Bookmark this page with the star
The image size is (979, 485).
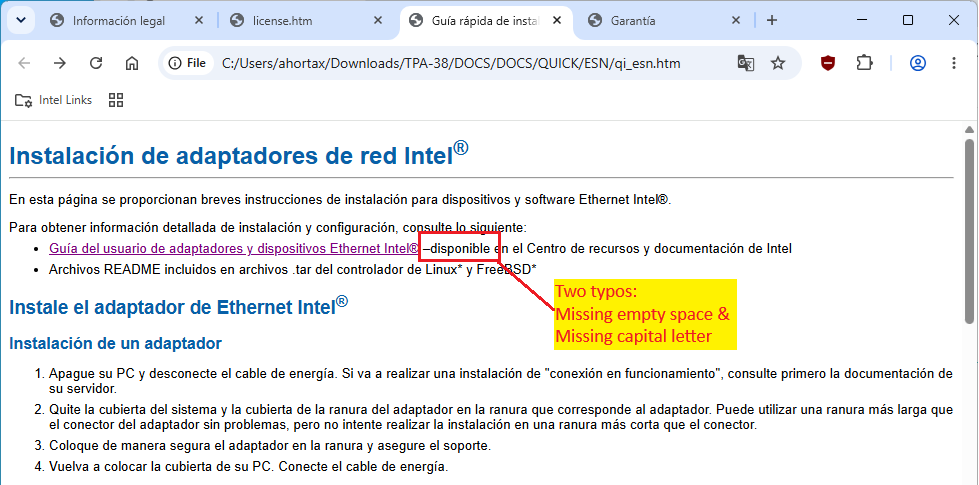(777, 63)
